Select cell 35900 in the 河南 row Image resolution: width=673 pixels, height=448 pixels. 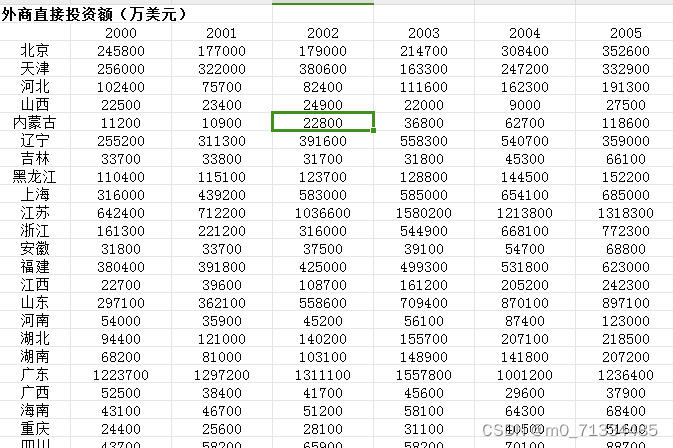(x=221, y=321)
